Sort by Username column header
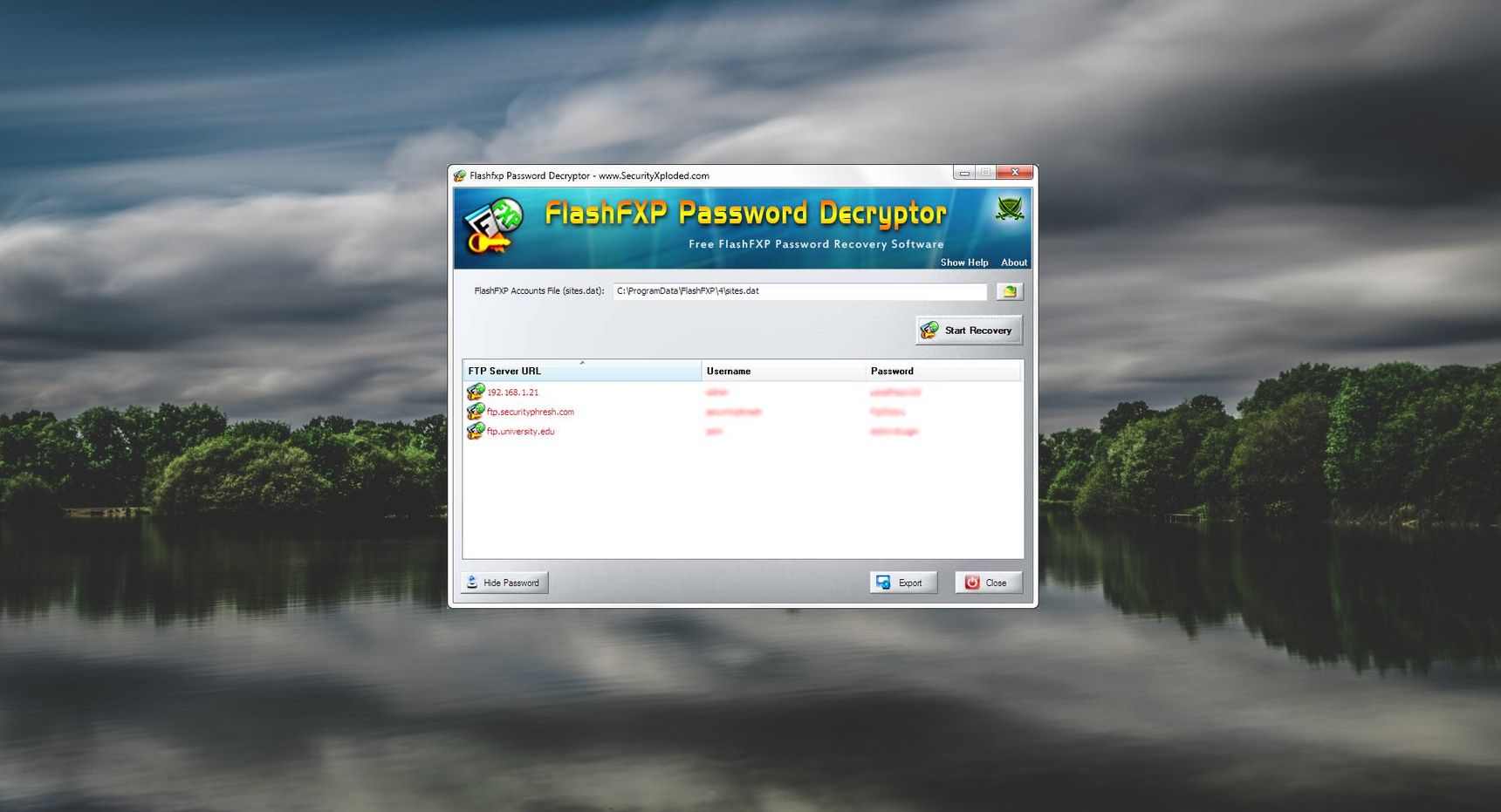 tap(784, 371)
